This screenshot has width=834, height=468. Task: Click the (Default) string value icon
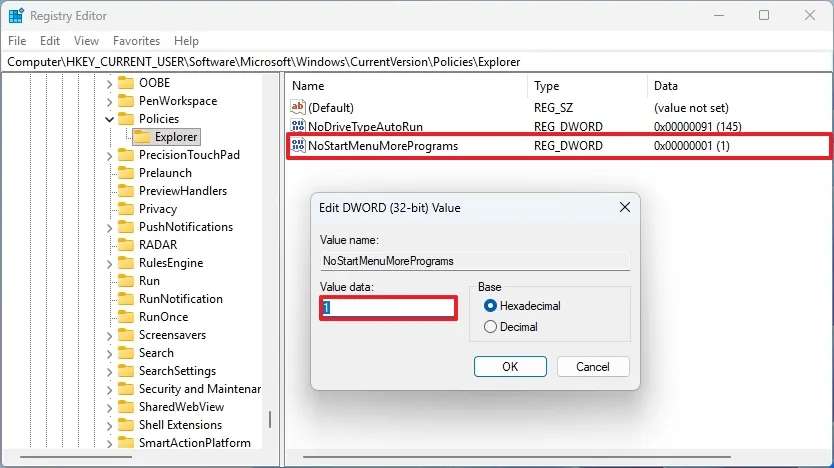click(297, 108)
